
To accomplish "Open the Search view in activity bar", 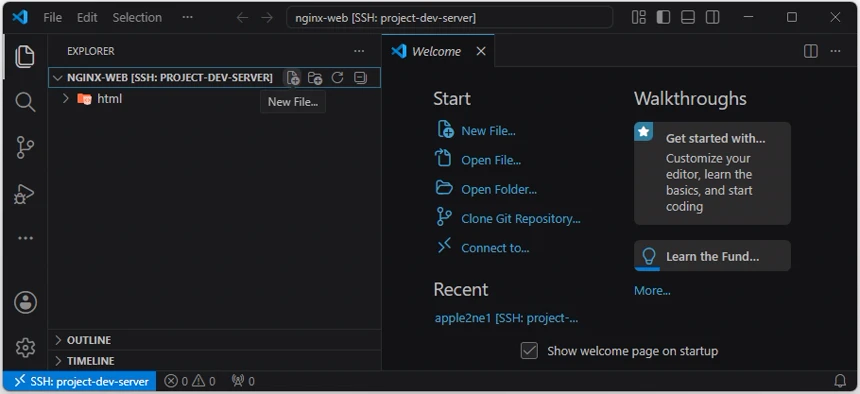I will point(25,102).
